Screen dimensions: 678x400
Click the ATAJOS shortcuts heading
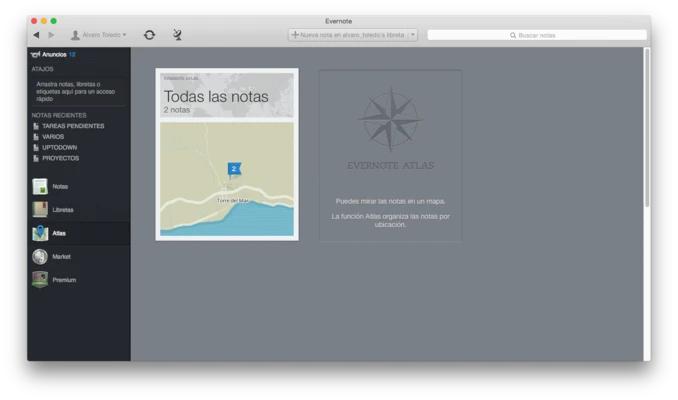[x=42, y=69]
